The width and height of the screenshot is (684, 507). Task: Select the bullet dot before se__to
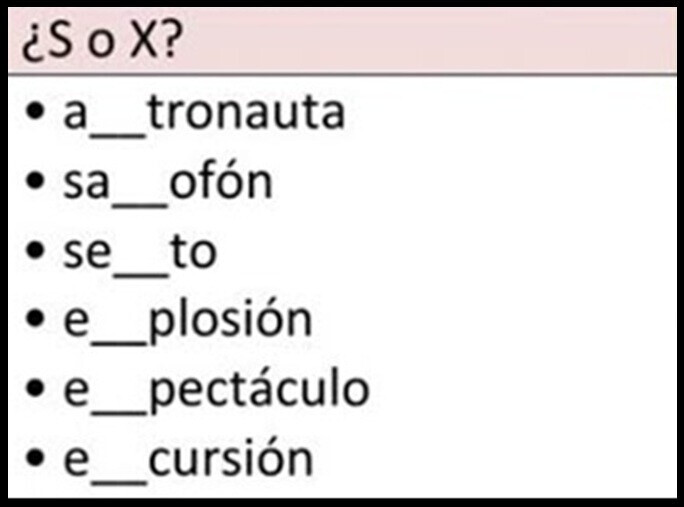pos(35,250)
